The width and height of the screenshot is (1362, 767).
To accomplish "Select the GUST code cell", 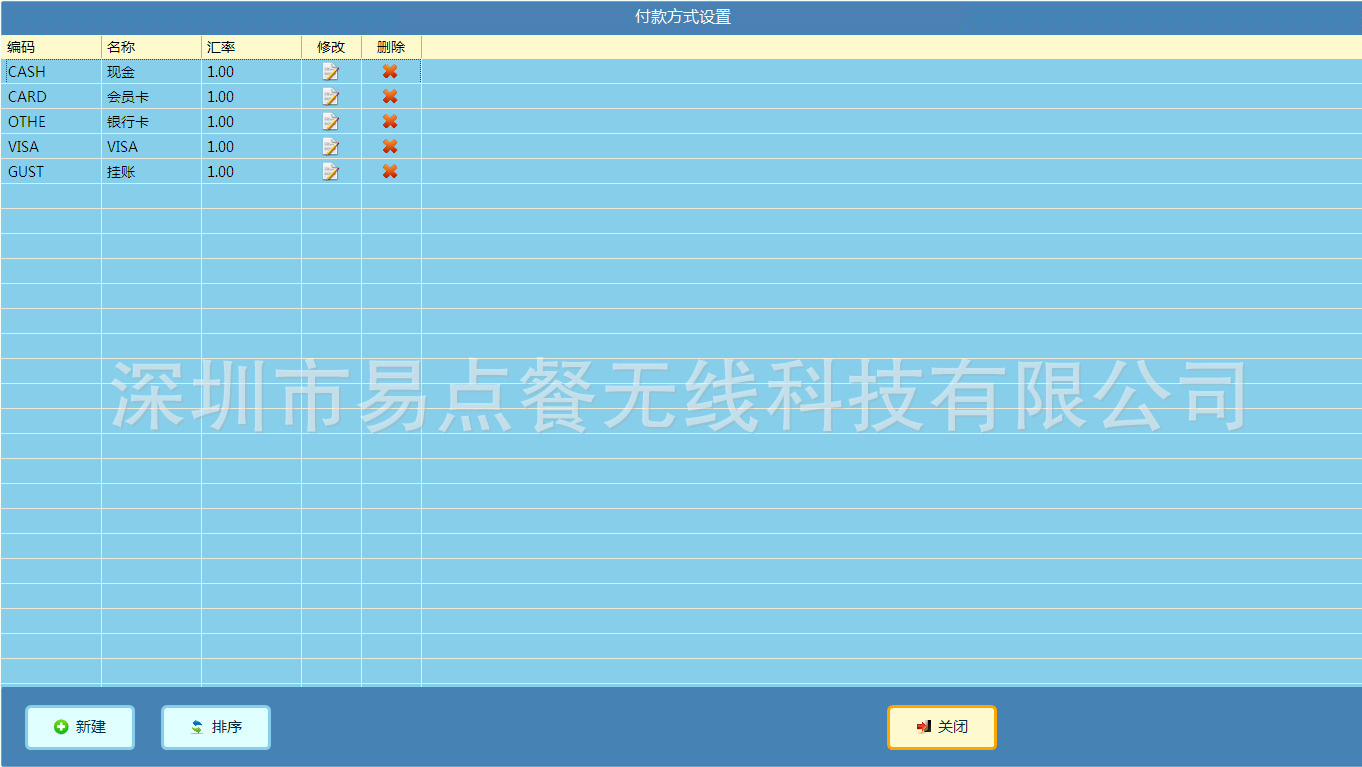I will point(51,172).
